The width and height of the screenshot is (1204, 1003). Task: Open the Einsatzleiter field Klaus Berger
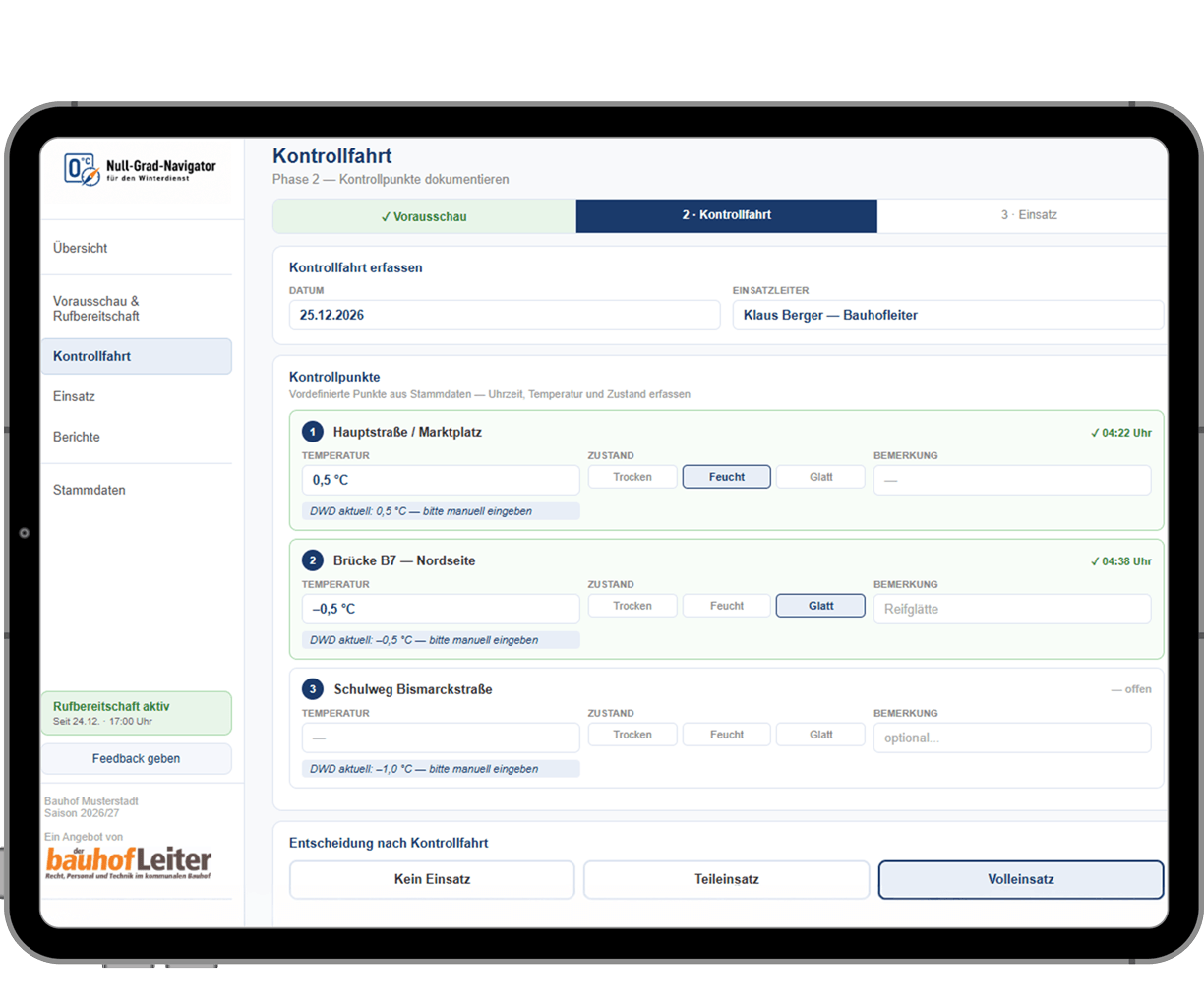(948, 315)
